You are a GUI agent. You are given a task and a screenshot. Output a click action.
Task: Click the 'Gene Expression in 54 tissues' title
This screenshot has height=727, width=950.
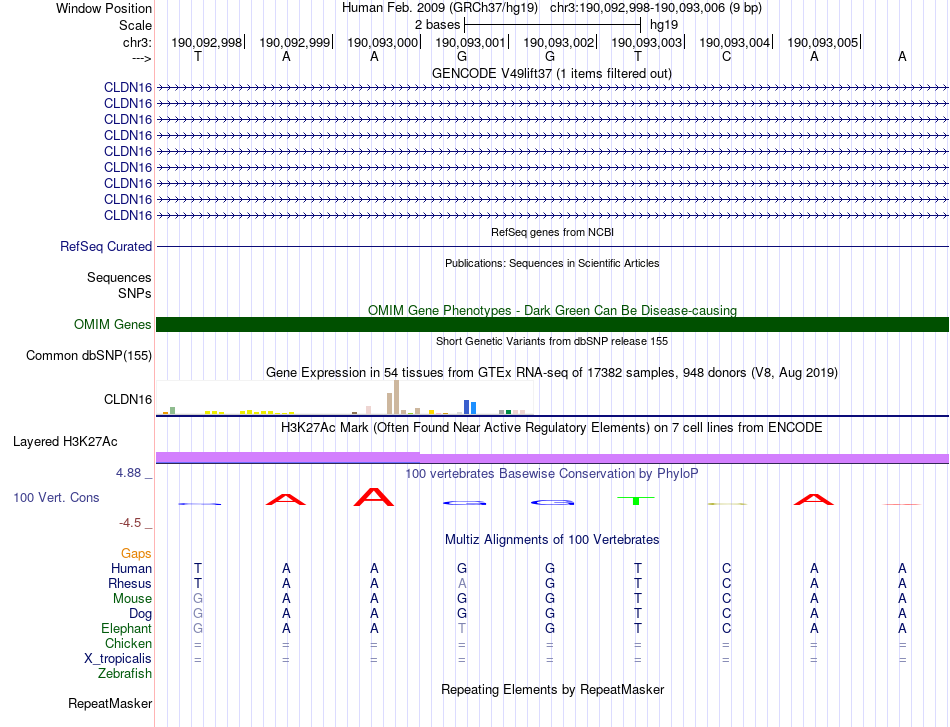(552, 373)
